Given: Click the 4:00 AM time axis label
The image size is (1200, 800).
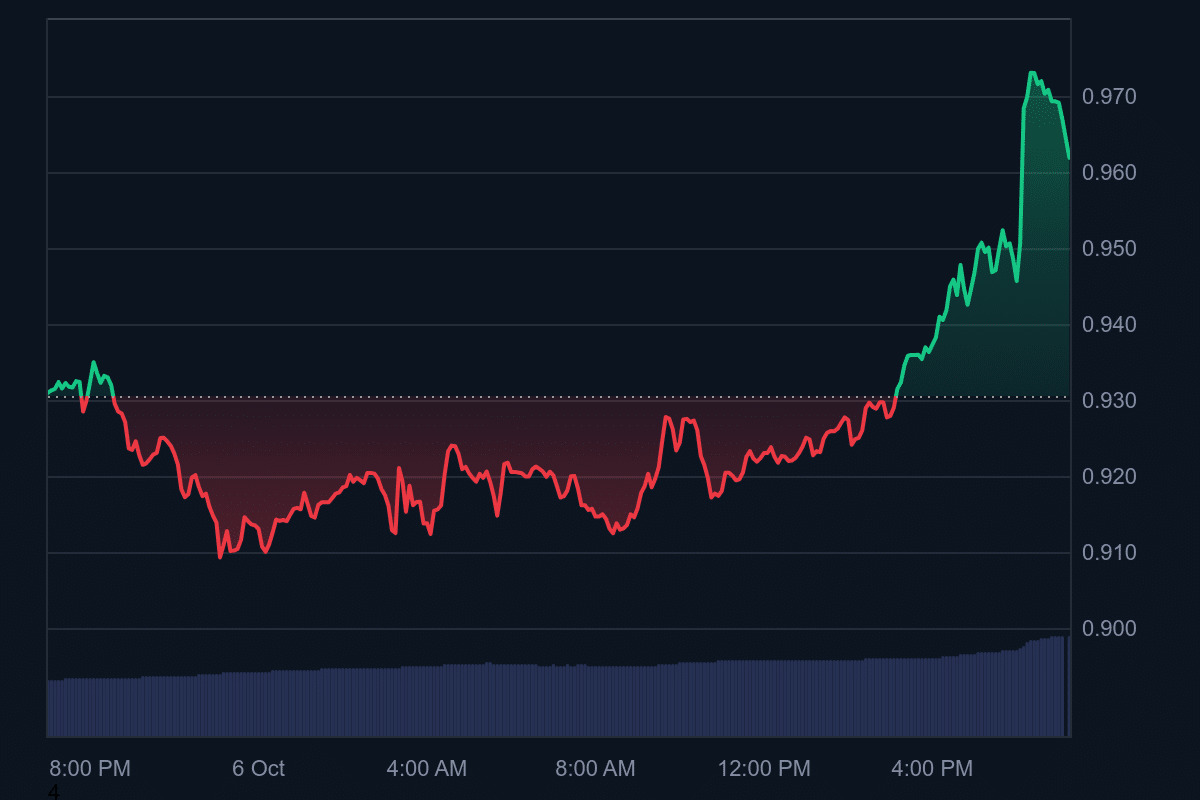Looking at the screenshot, I should (x=426, y=768).
